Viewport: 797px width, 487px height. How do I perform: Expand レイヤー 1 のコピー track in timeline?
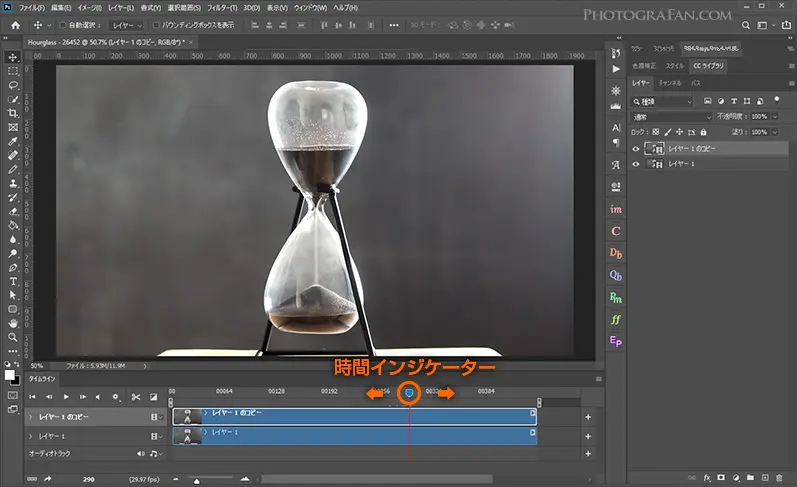pyautogui.click(x=30, y=417)
